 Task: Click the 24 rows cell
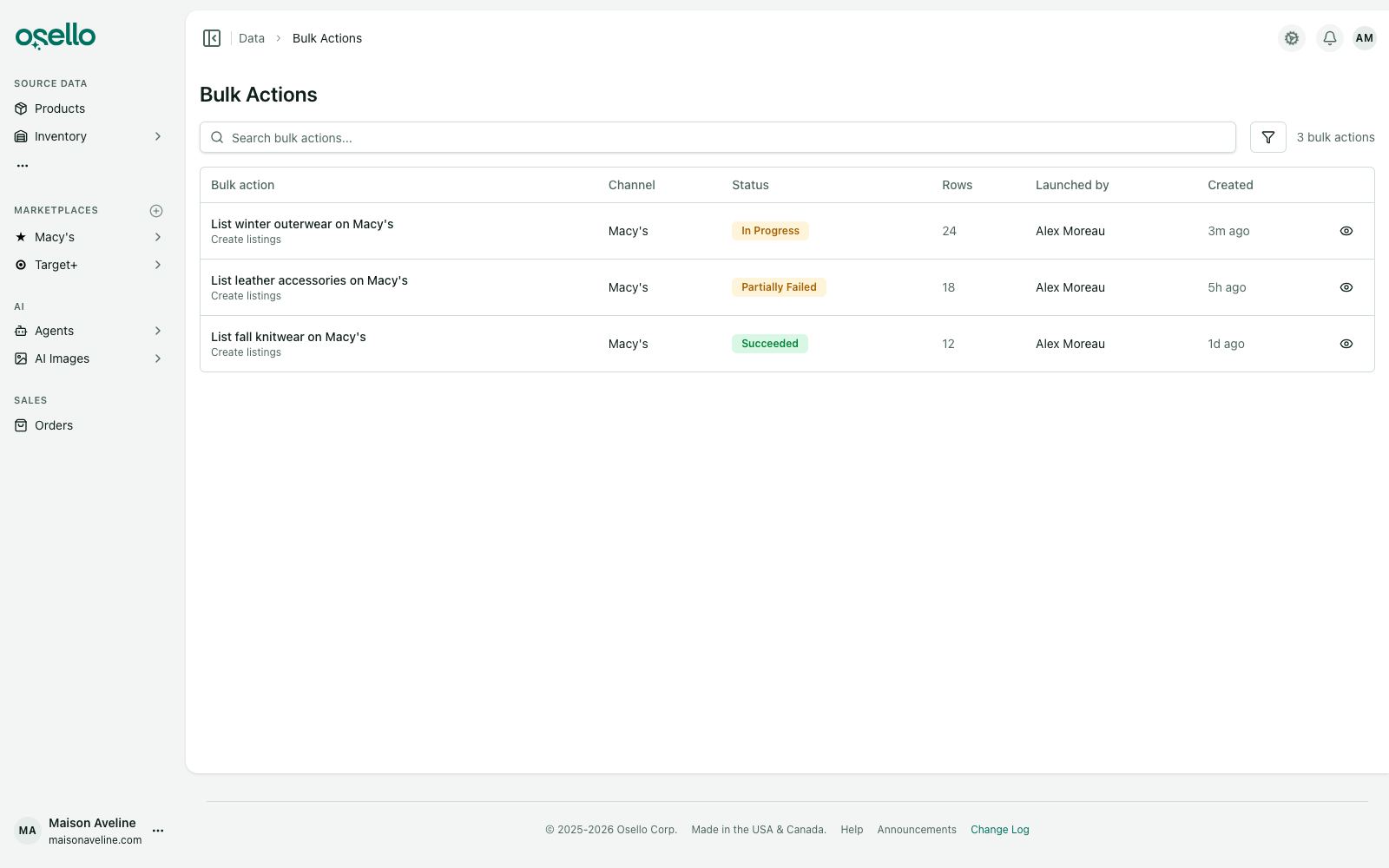(949, 231)
